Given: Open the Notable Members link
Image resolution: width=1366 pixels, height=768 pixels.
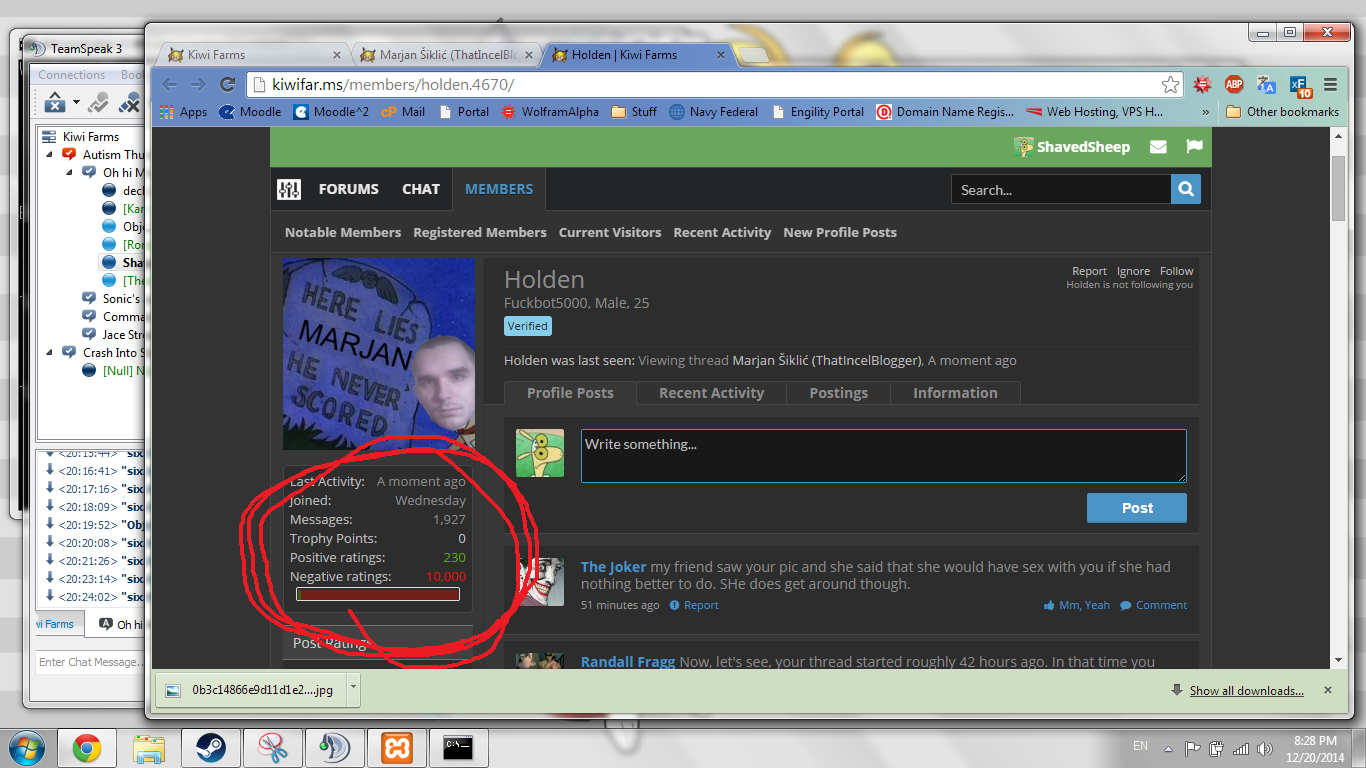Looking at the screenshot, I should 343,232.
